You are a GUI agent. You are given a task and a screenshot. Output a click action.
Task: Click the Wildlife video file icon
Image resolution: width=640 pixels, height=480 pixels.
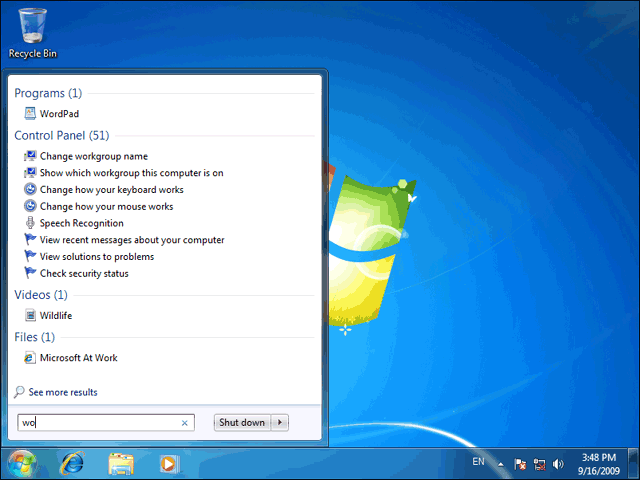pyautogui.click(x=30, y=315)
